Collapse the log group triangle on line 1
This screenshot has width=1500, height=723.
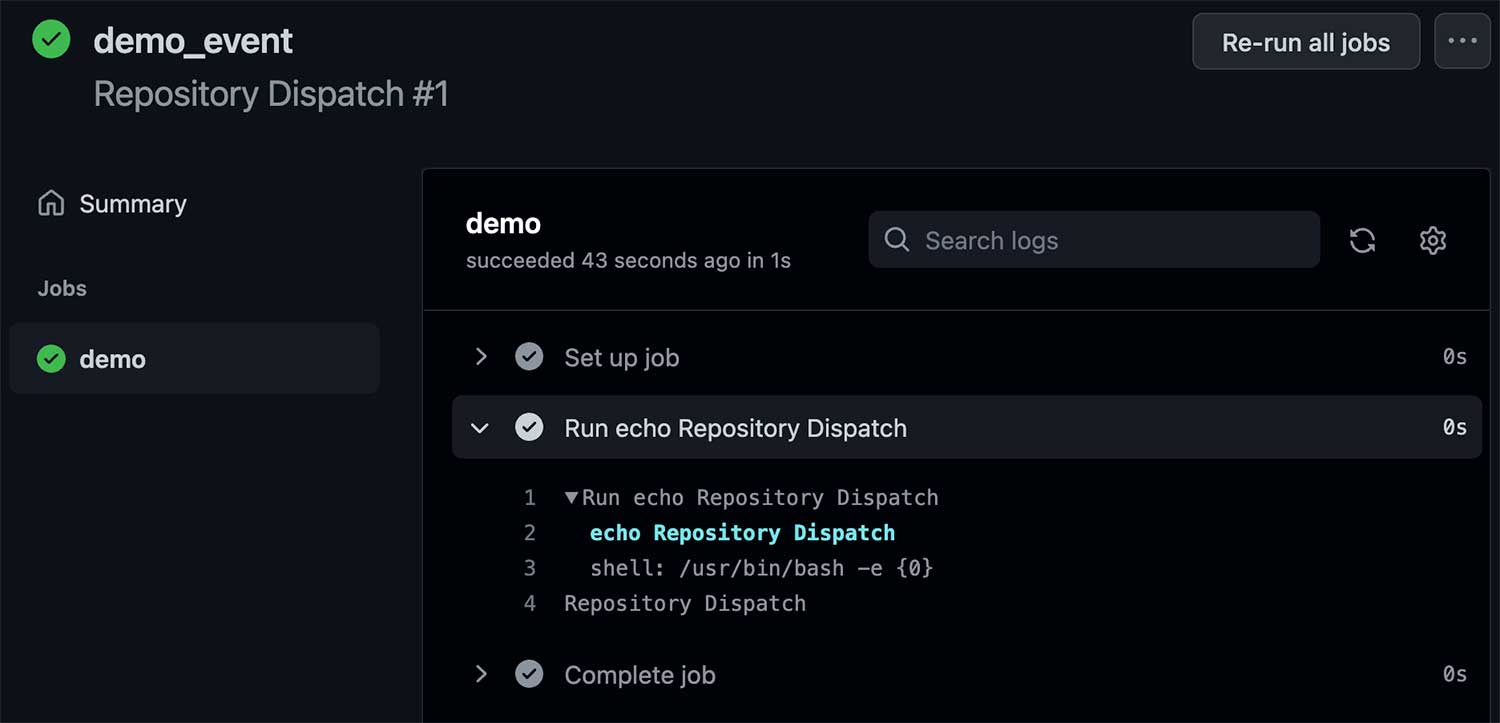point(572,497)
